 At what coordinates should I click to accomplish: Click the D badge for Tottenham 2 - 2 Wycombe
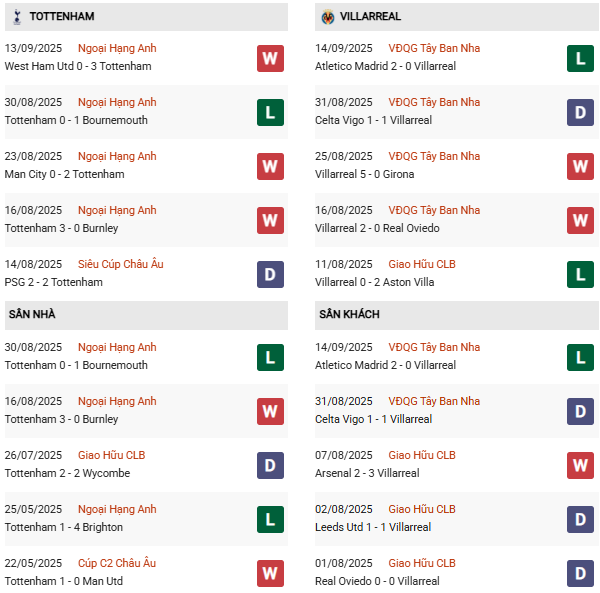click(x=270, y=465)
